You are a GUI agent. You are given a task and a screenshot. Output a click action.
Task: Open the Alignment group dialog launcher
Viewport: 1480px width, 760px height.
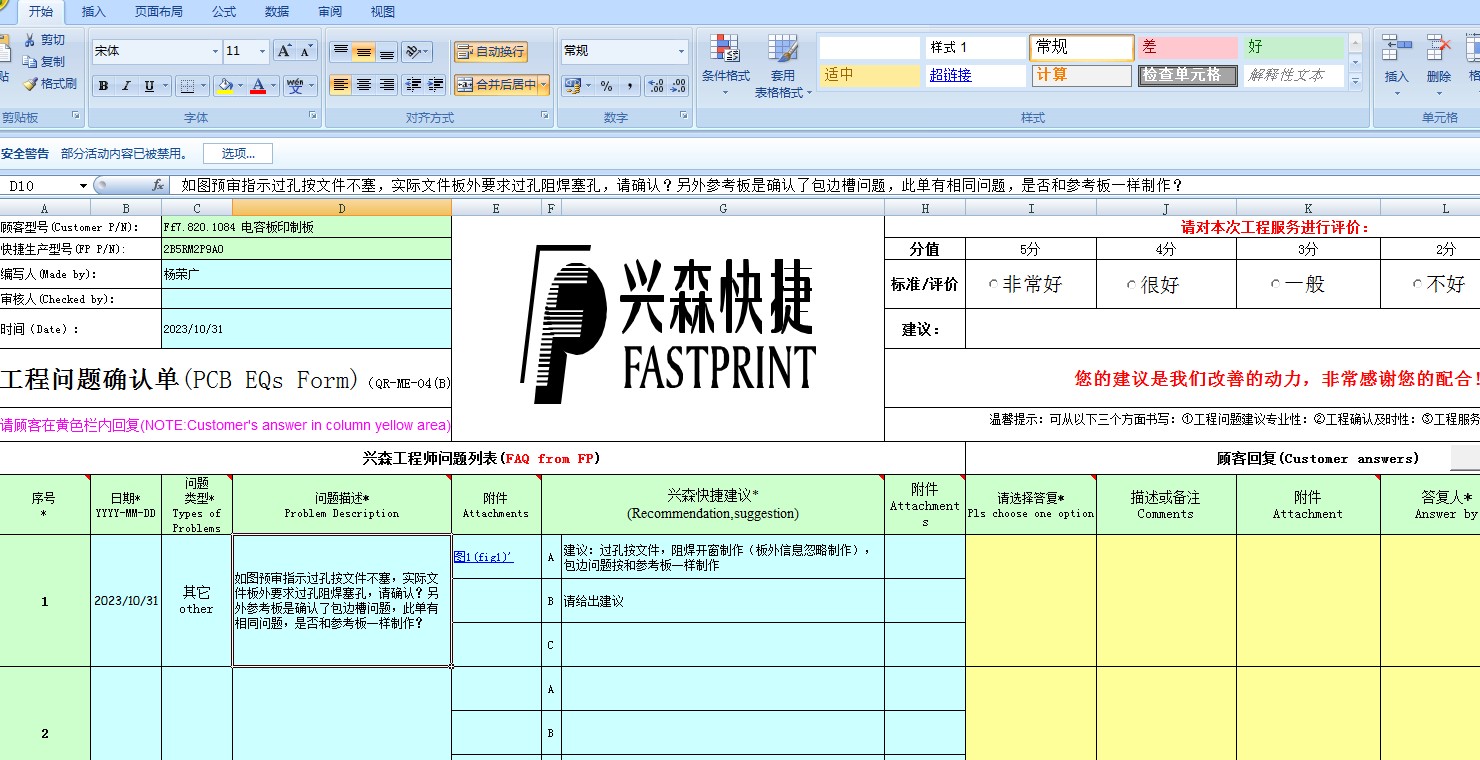coord(545,117)
